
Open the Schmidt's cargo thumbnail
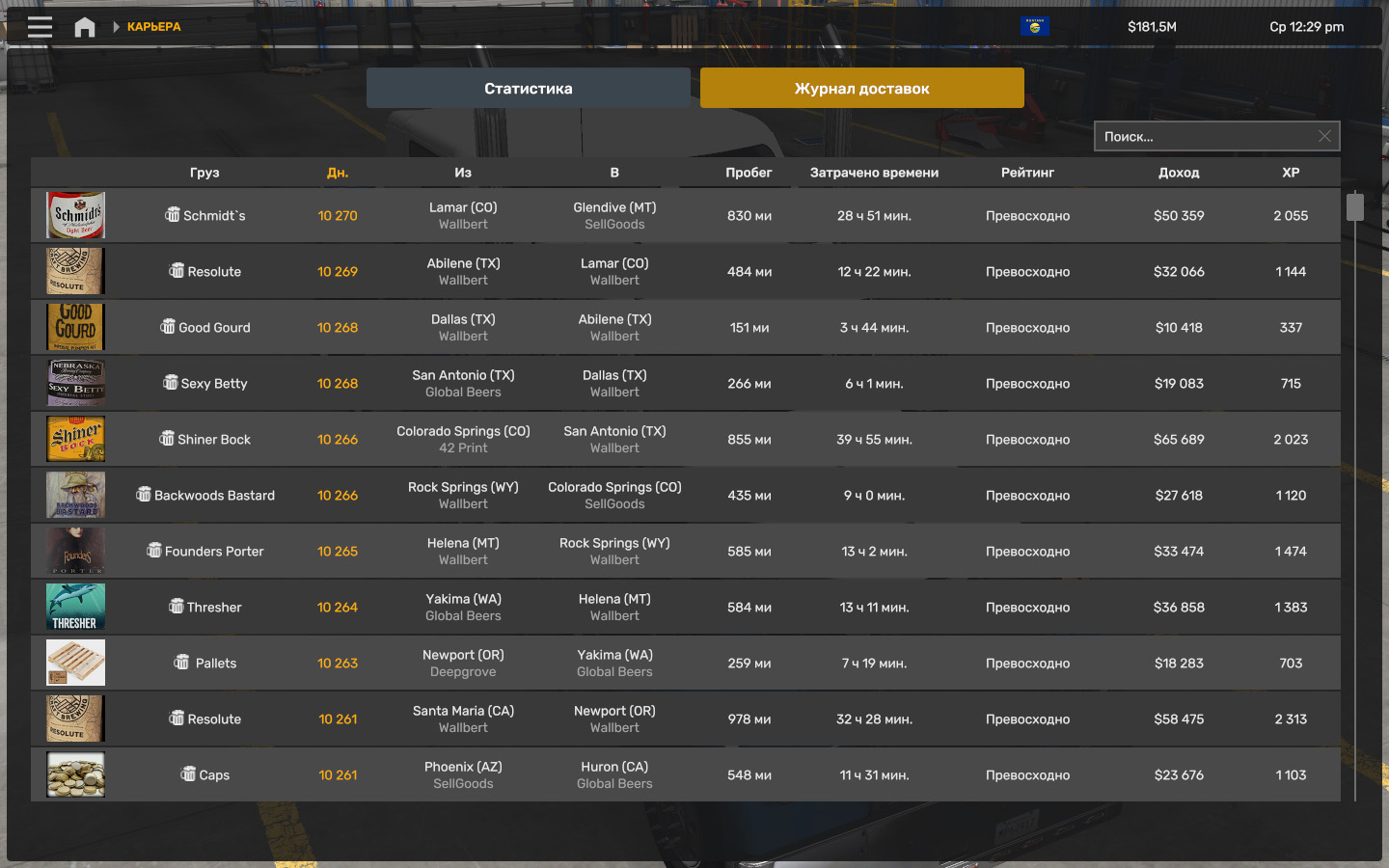click(x=76, y=215)
